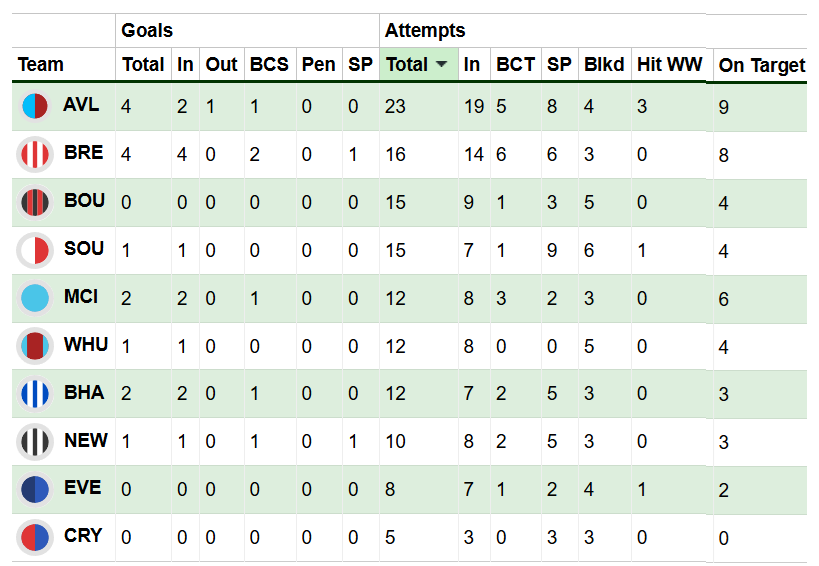Click the BOU team crest icon
Screen dimensions: 819x566
coord(35,202)
